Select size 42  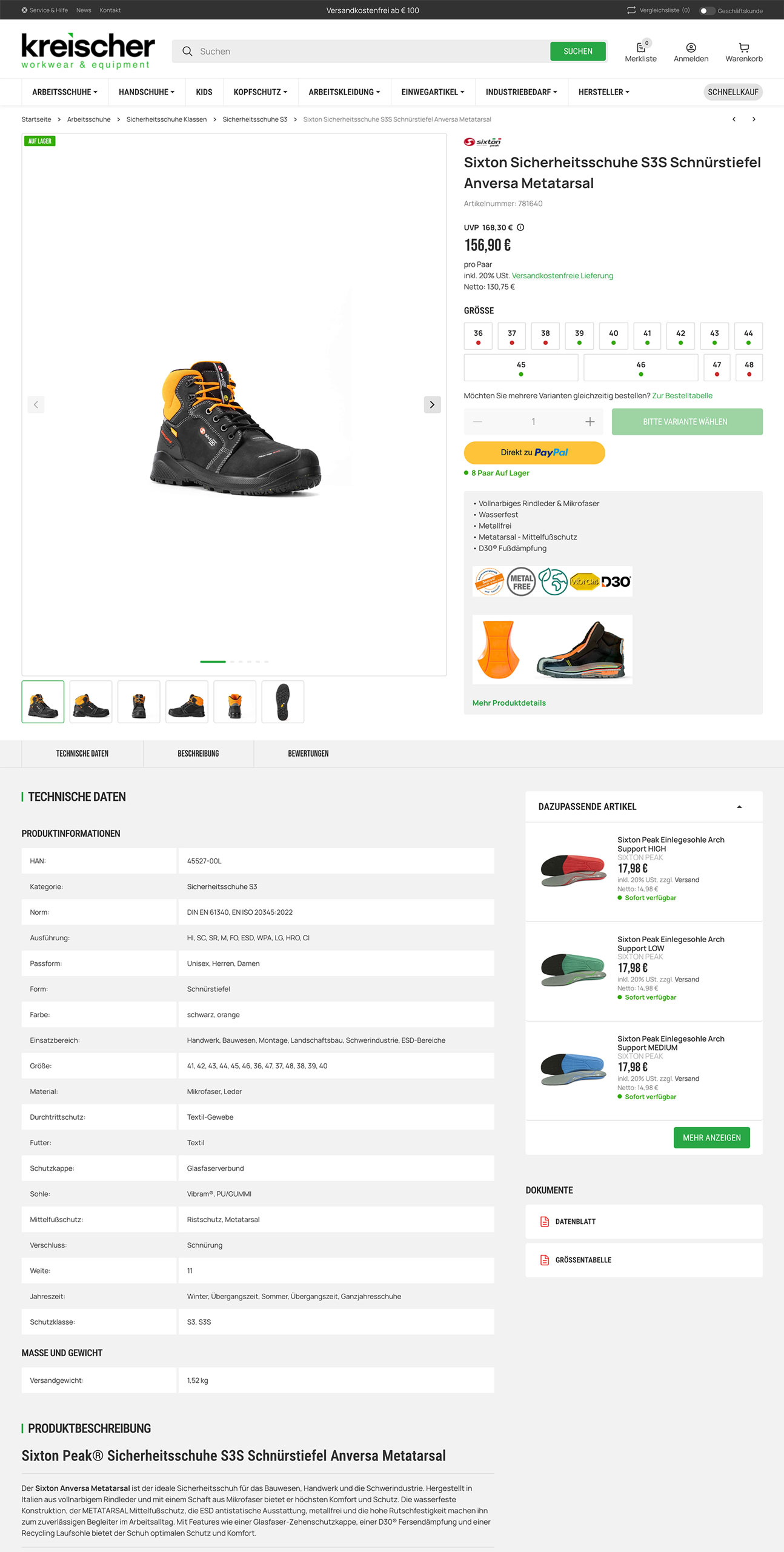pos(680,336)
